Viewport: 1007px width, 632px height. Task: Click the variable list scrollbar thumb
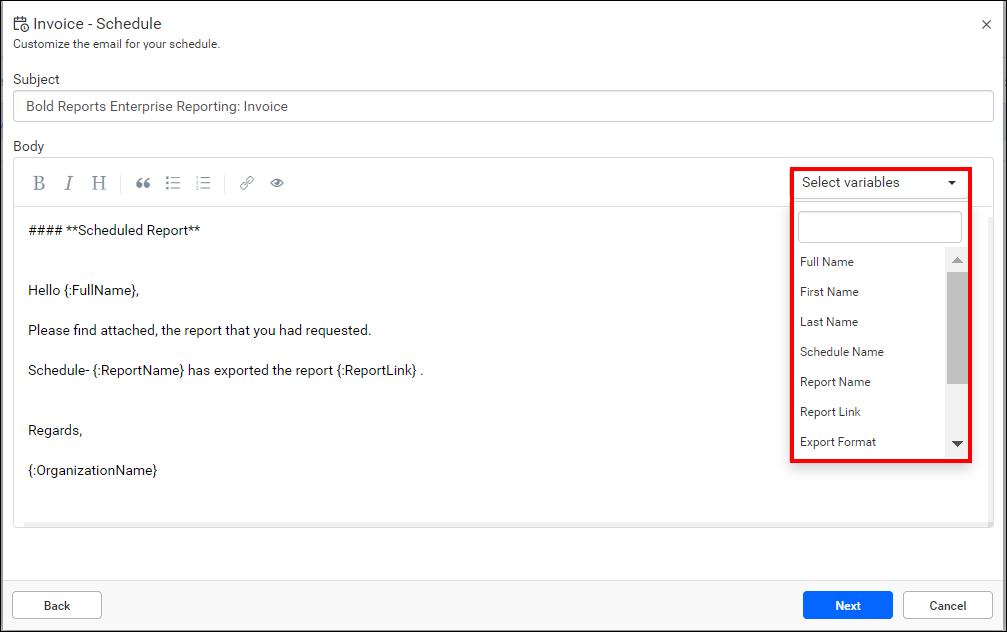click(957, 328)
